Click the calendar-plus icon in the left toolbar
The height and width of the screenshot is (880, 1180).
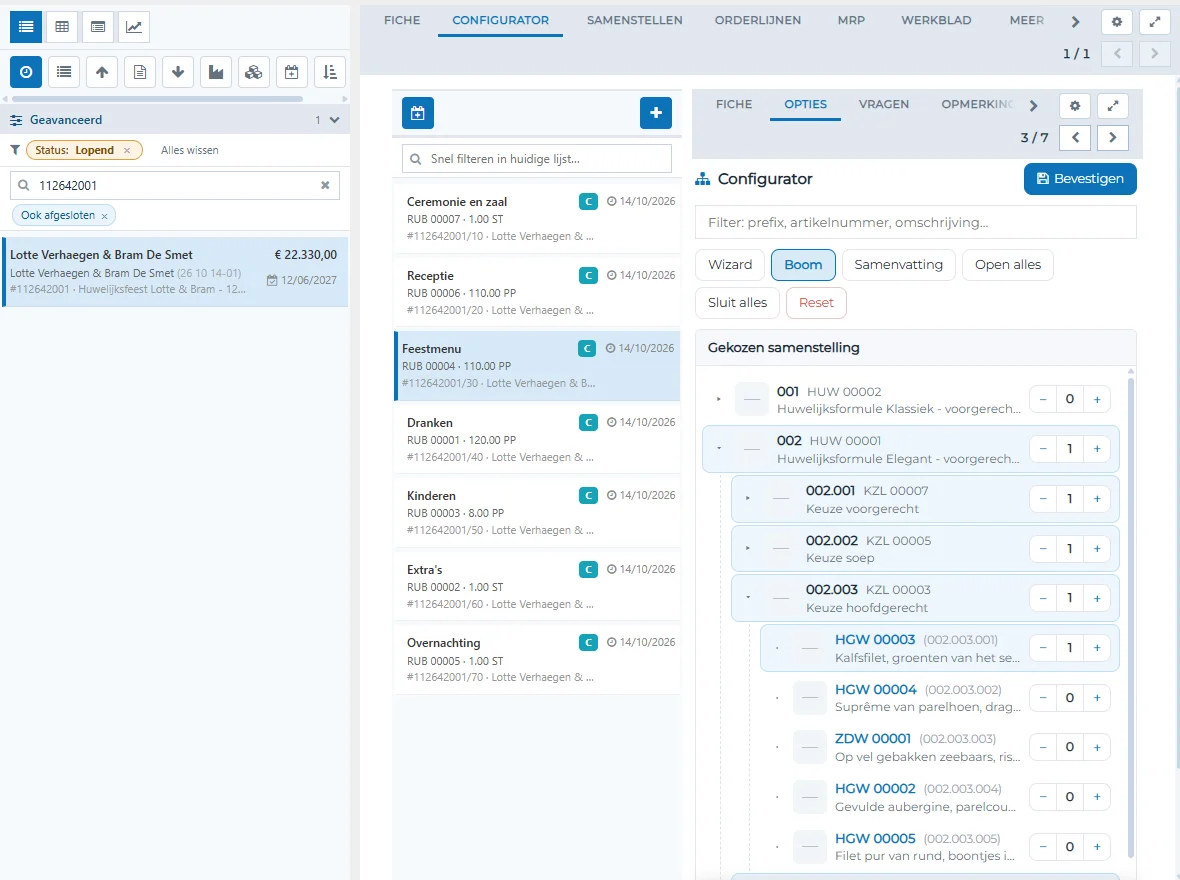point(291,72)
